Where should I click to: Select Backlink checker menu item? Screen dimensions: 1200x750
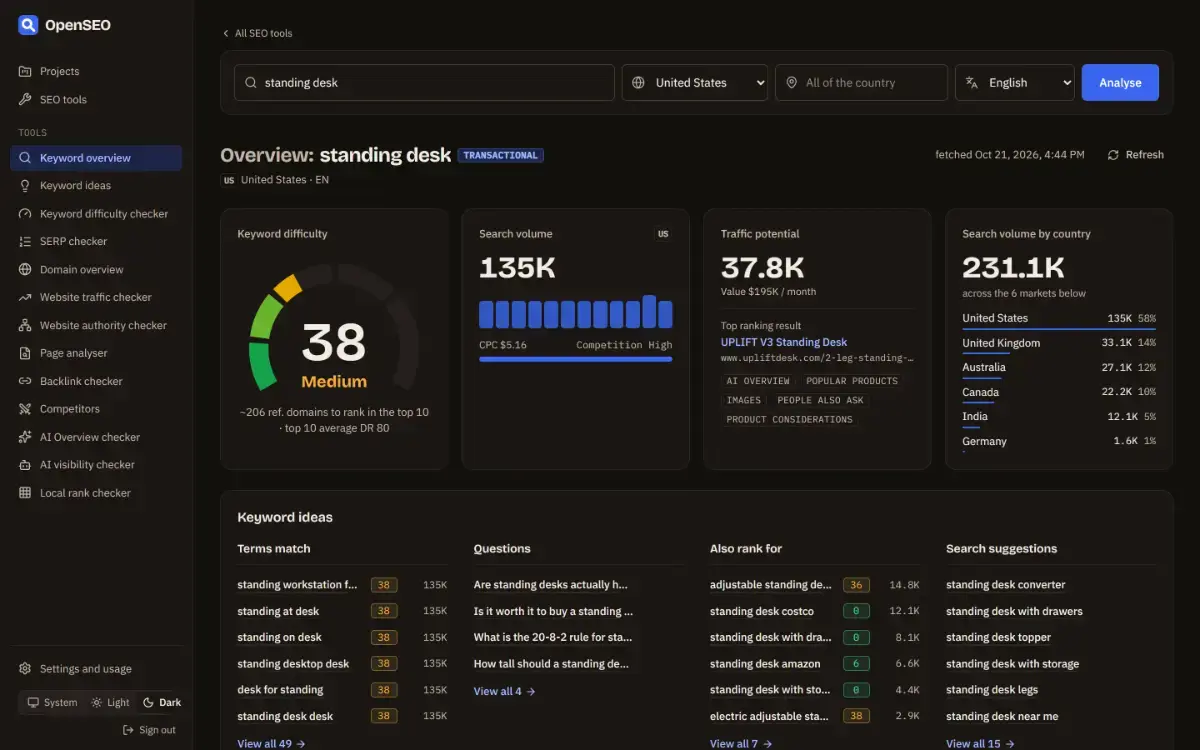tap(96, 381)
